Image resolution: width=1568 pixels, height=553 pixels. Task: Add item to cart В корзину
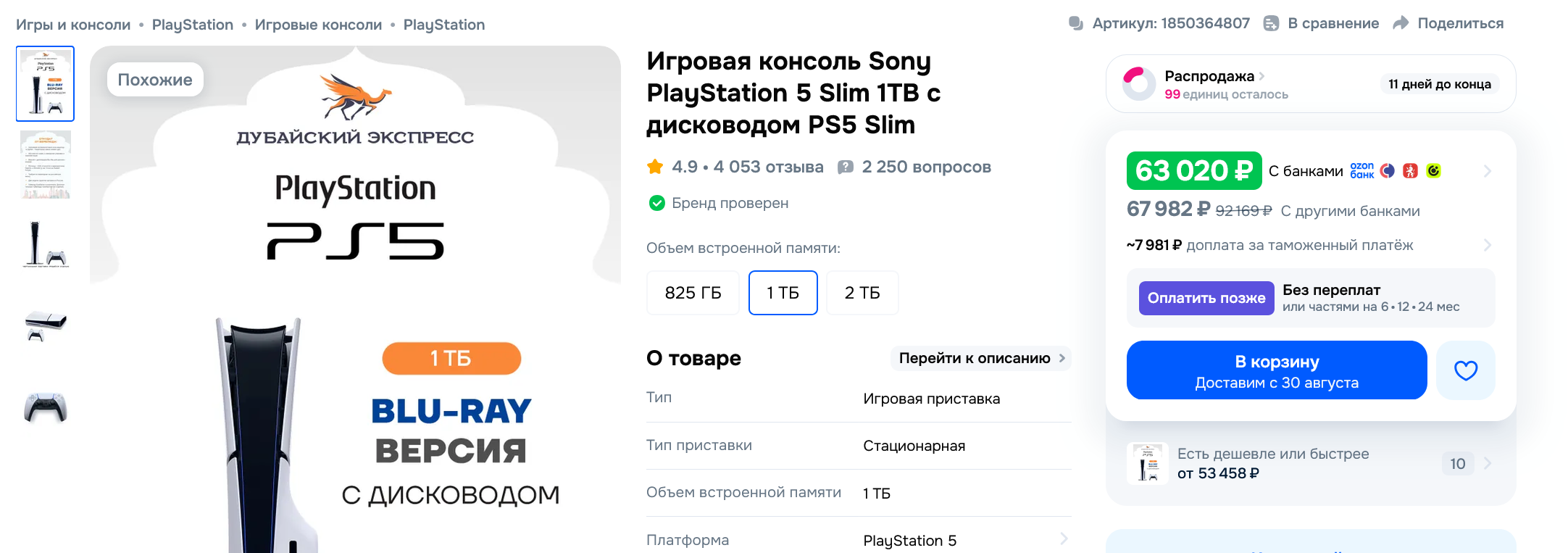pos(1277,370)
